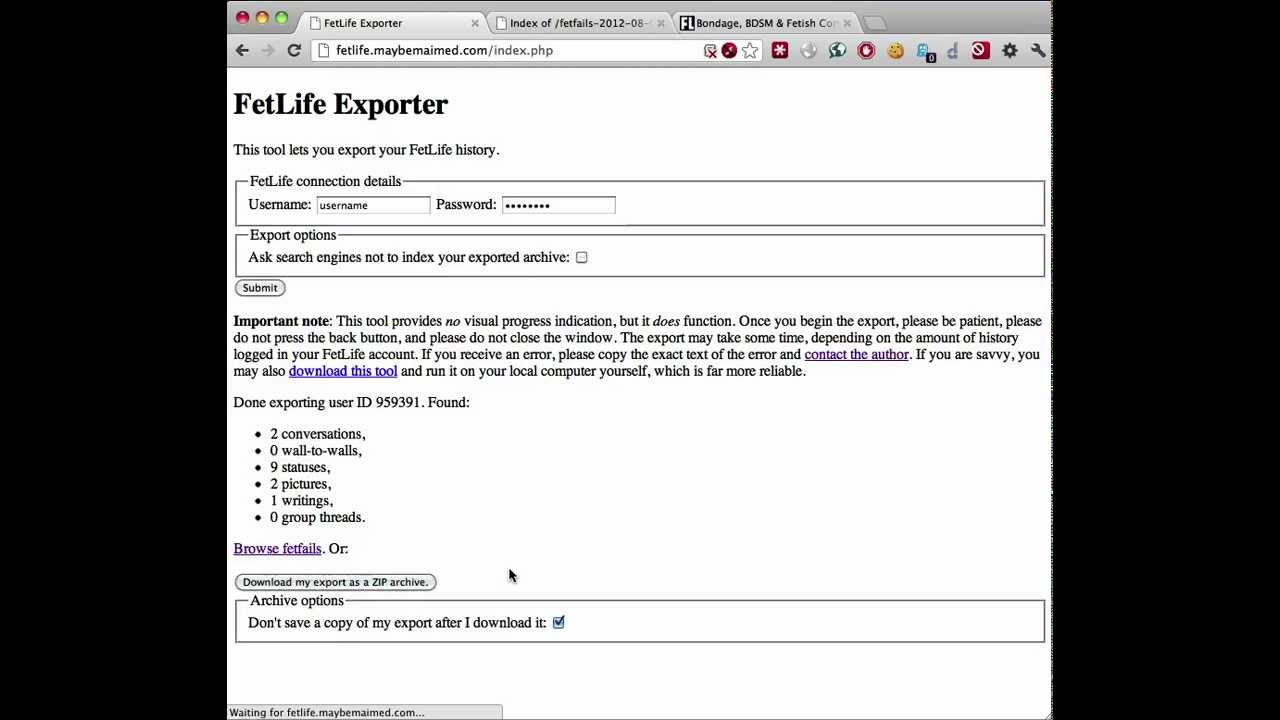This screenshot has width=1280, height=720.
Task: Click the '1 writings,' list item
Action: point(302,500)
